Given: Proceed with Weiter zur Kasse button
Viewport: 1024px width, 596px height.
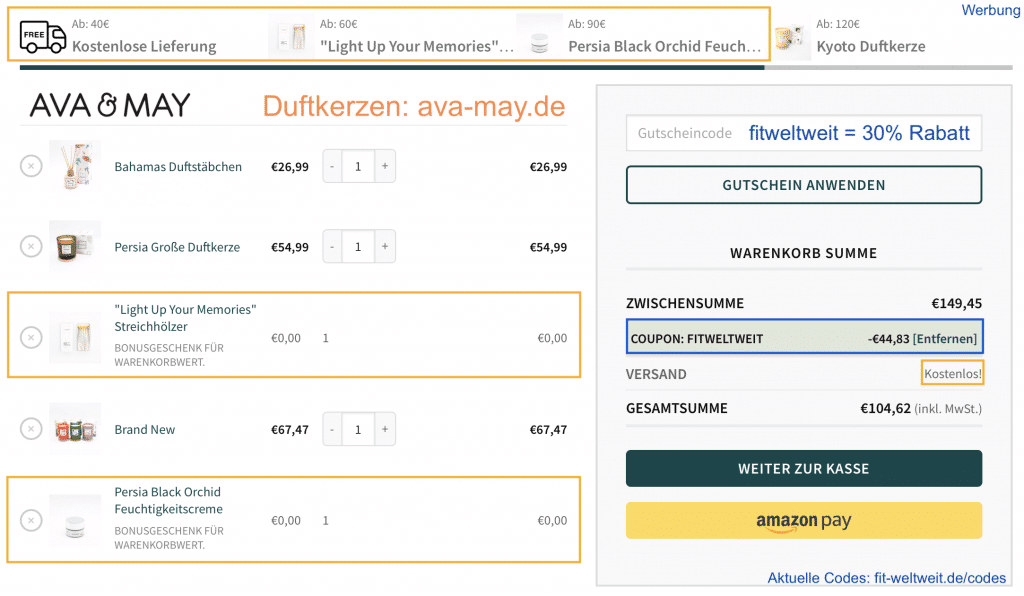Looking at the screenshot, I should tap(803, 468).
